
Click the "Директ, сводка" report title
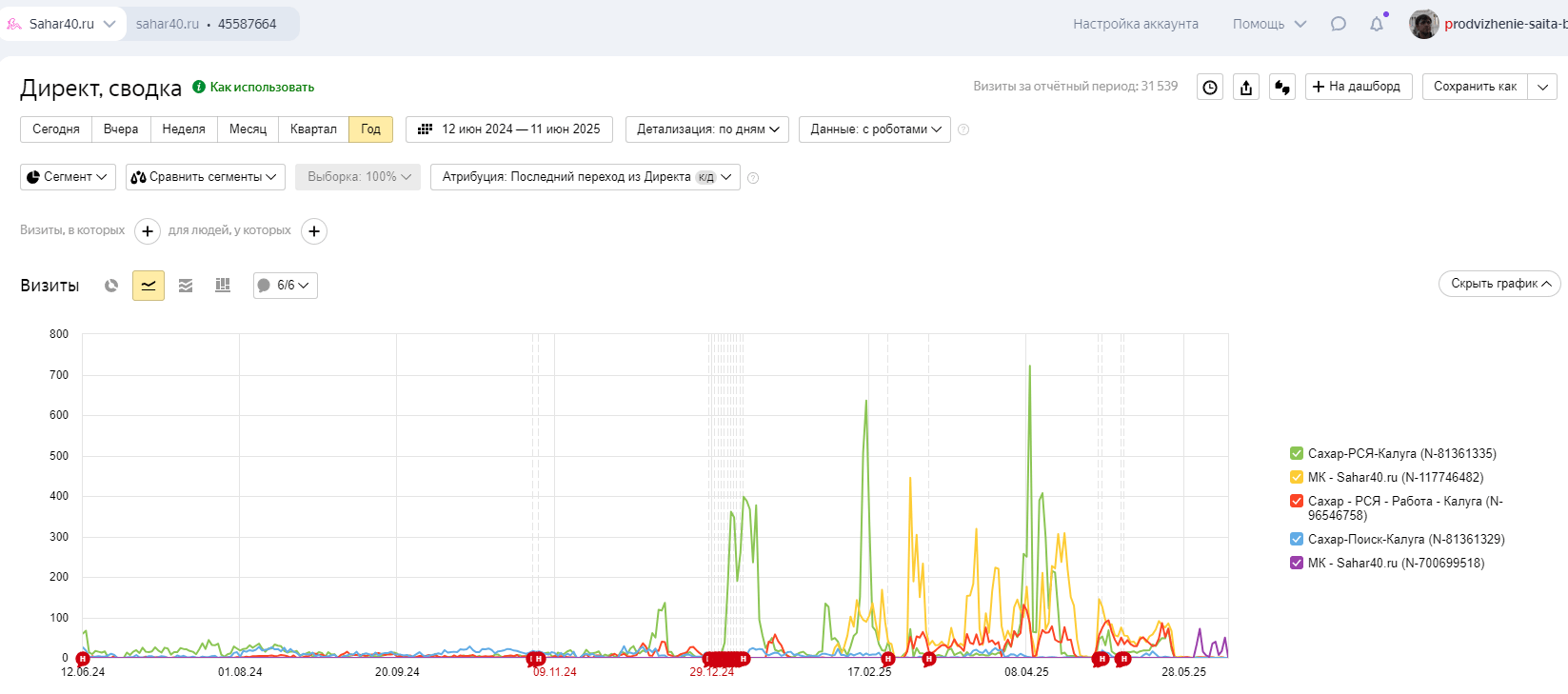tap(101, 89)
